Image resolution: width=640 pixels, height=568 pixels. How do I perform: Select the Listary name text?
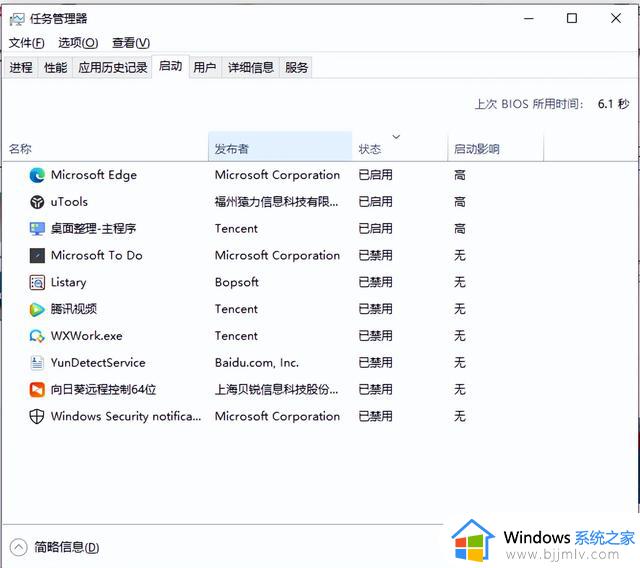click(x=69, y=282)
